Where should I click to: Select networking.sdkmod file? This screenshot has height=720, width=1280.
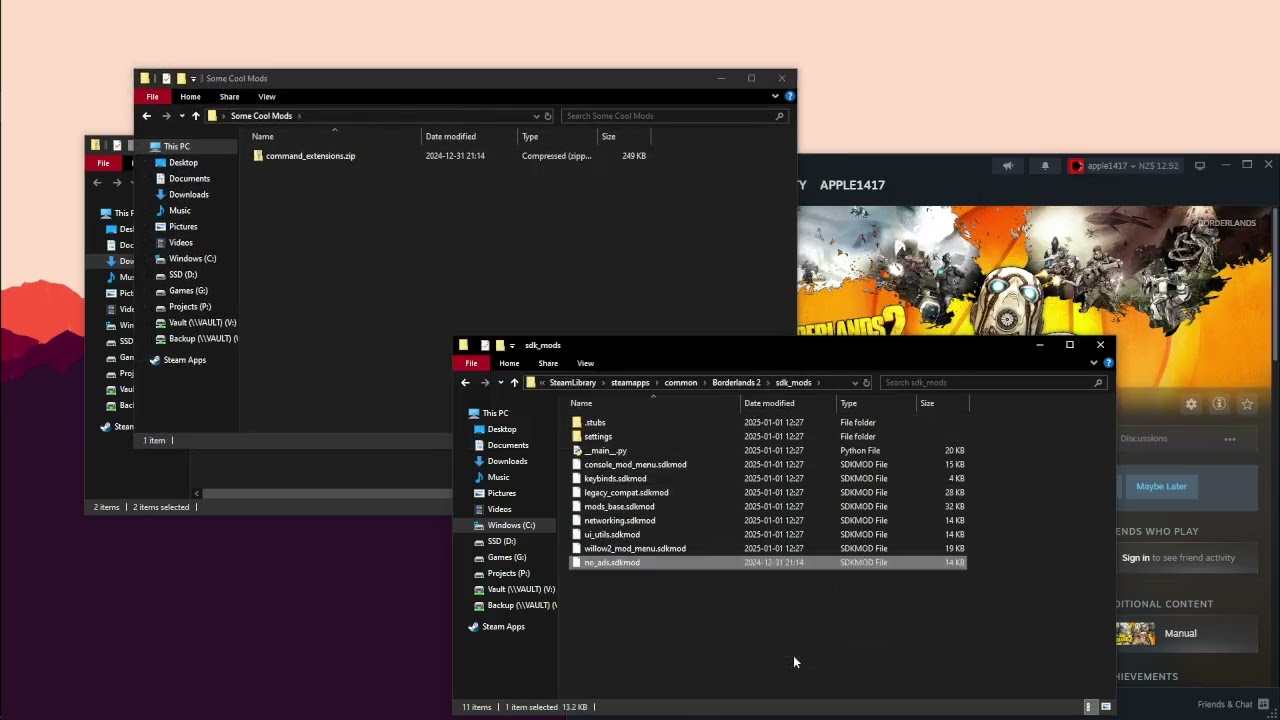click(620, 520)
